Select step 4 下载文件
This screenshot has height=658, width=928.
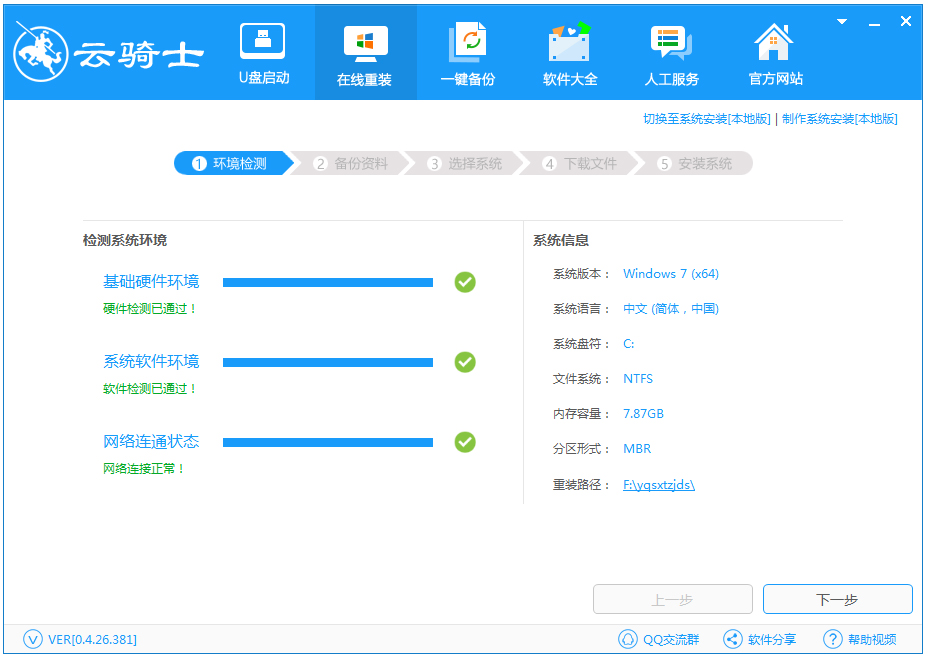tap(580, 163)
